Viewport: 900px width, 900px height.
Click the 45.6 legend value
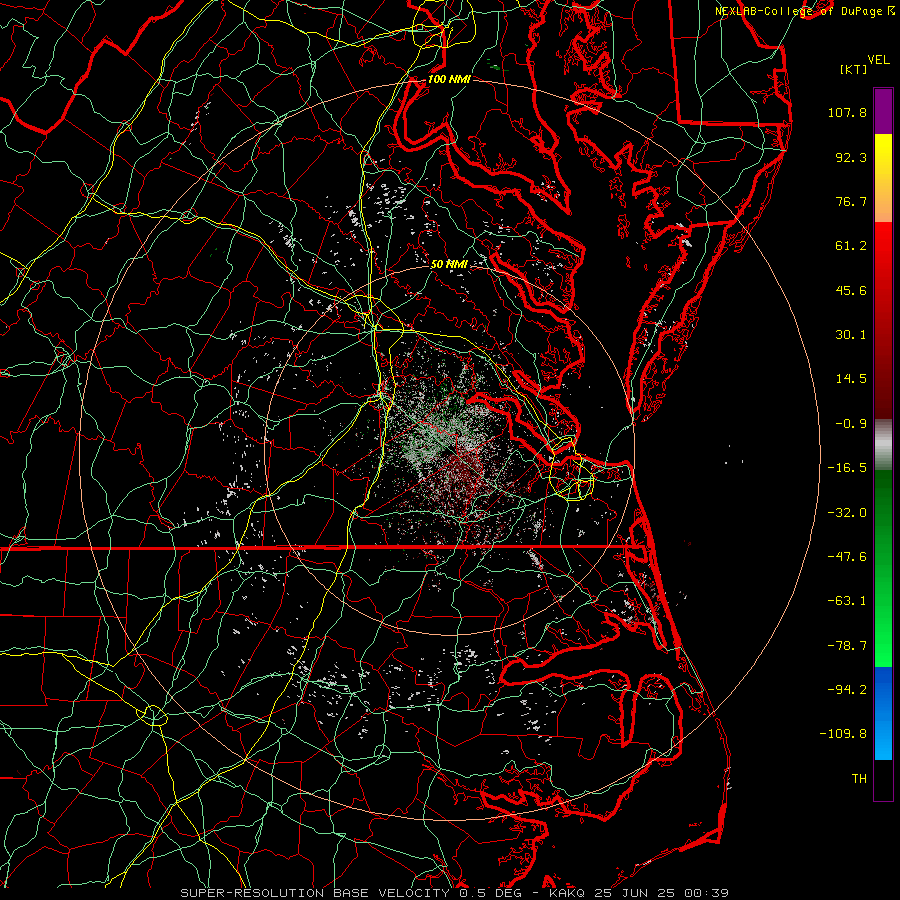pyautogui.click(x=851, y=290)
